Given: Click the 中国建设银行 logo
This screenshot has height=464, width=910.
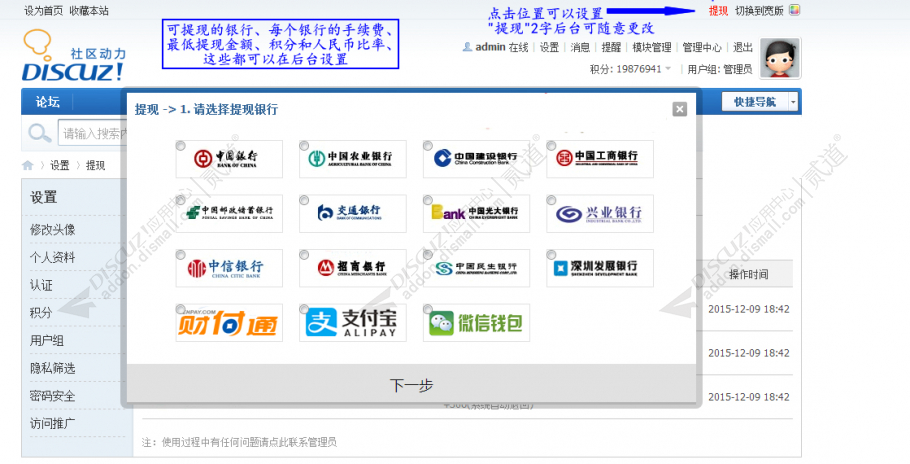Looking at the screenshot, I should click(x=476, y=159).
